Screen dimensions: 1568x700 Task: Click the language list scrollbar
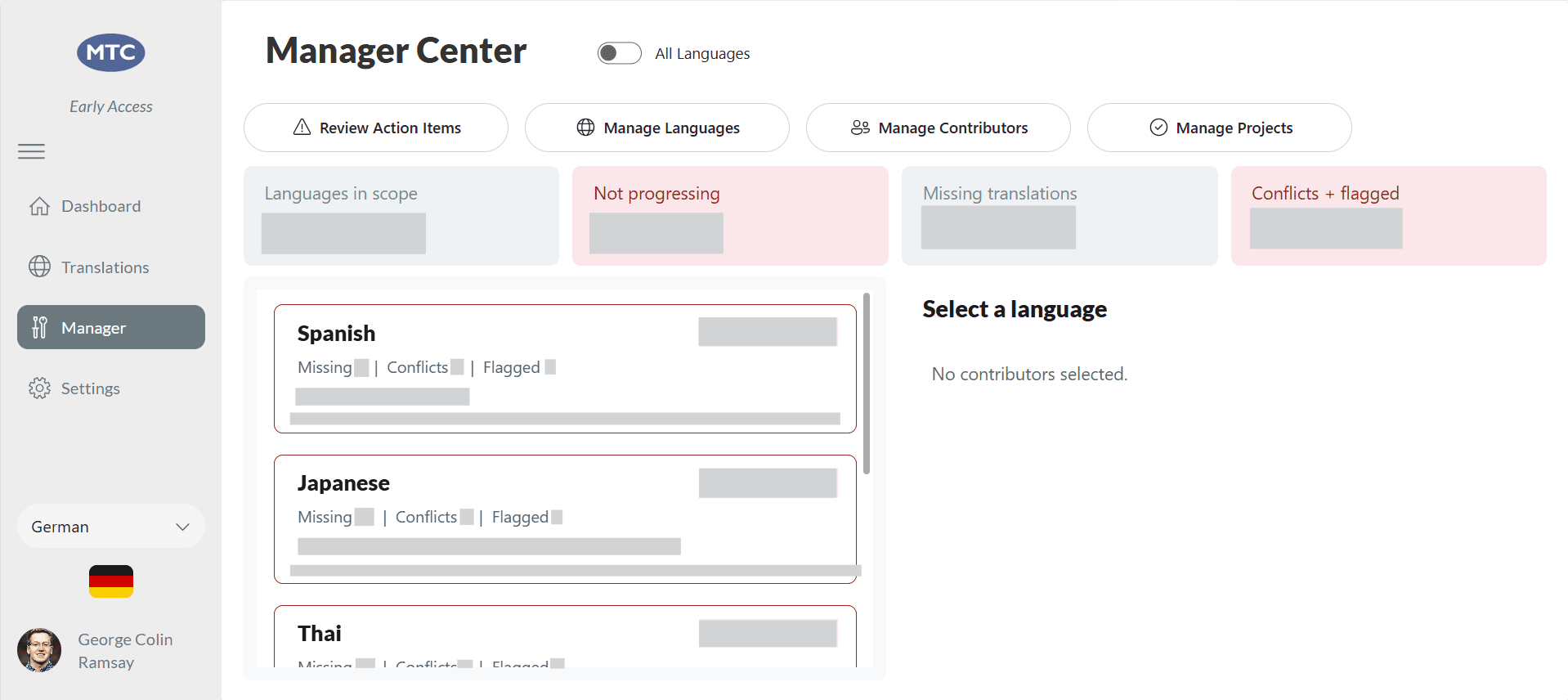tap(867, 384)
